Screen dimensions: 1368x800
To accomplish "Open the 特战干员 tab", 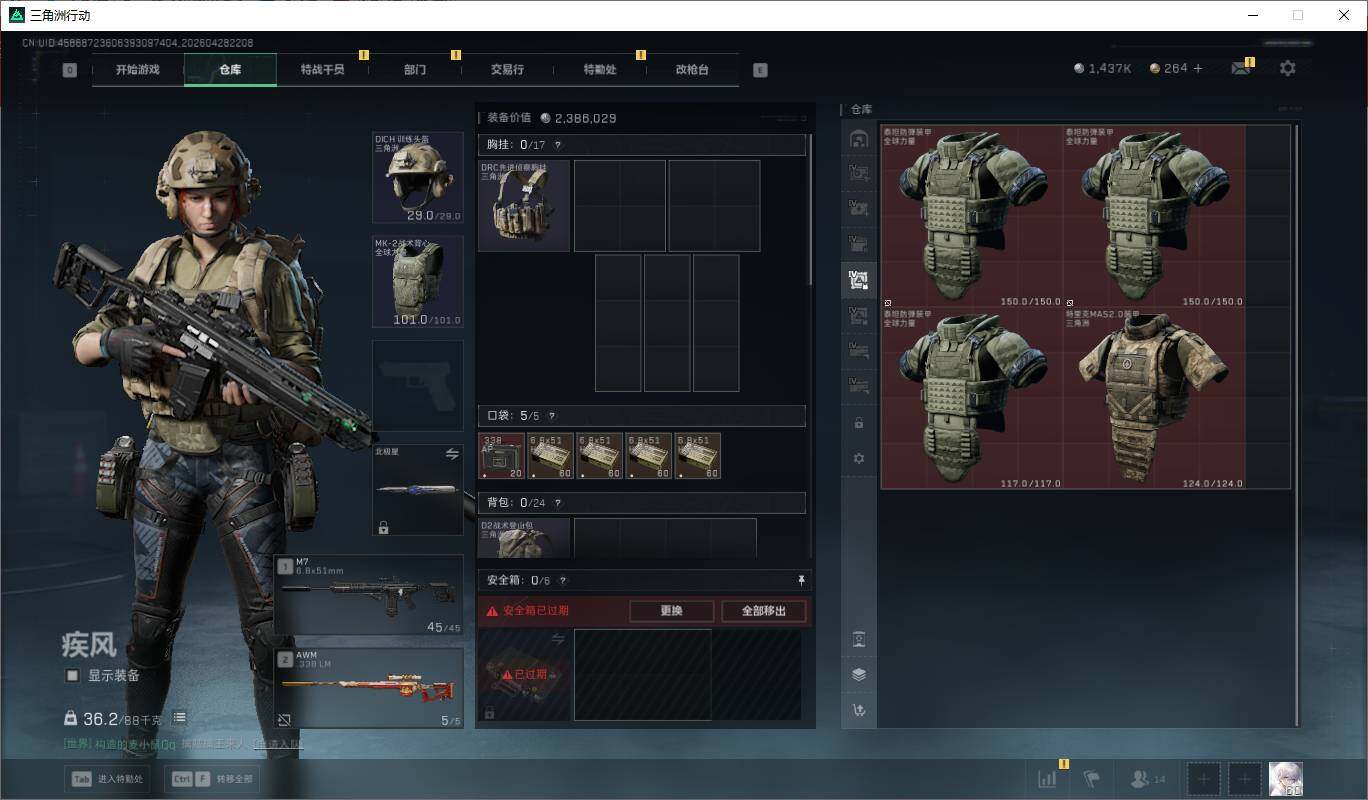I will point(322,70).
